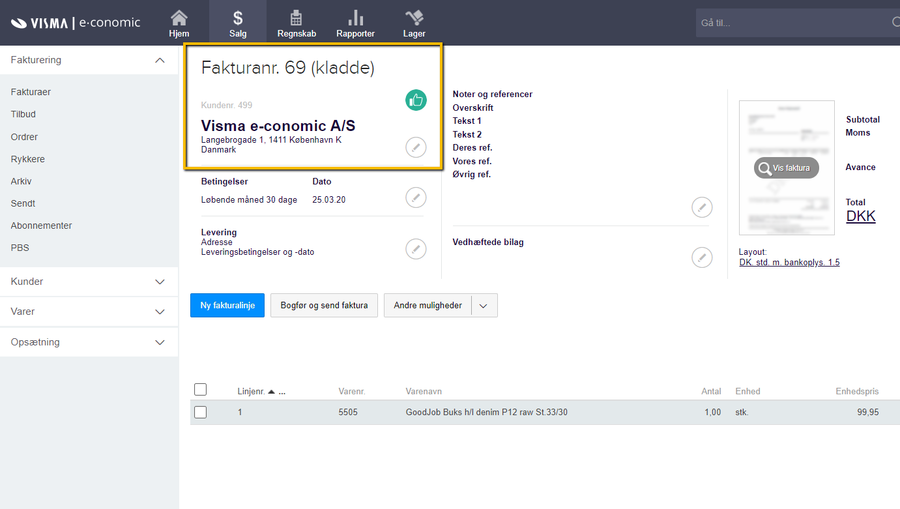The image size is (900, 509).
Task: Select the stk. unit cell
Action: click(x=742, y=412)
